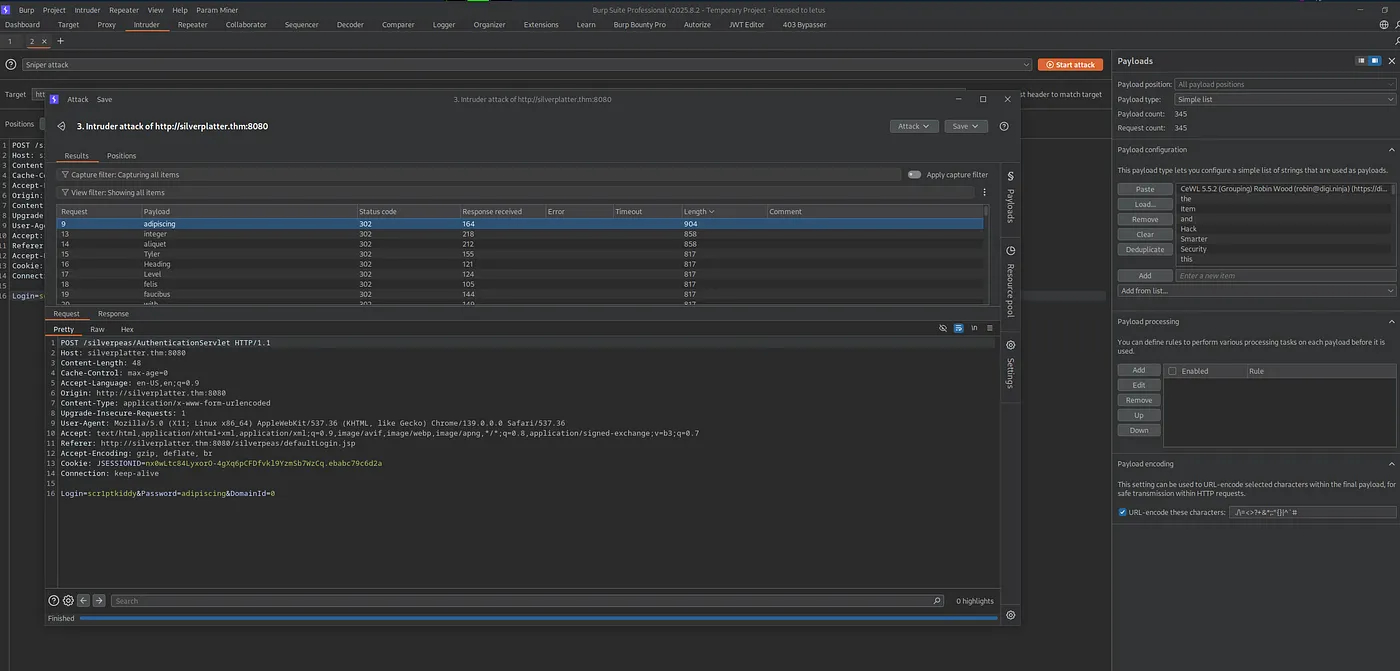
Task: Enable URL-encode these characters checkbox
Action: (1122, 512)
